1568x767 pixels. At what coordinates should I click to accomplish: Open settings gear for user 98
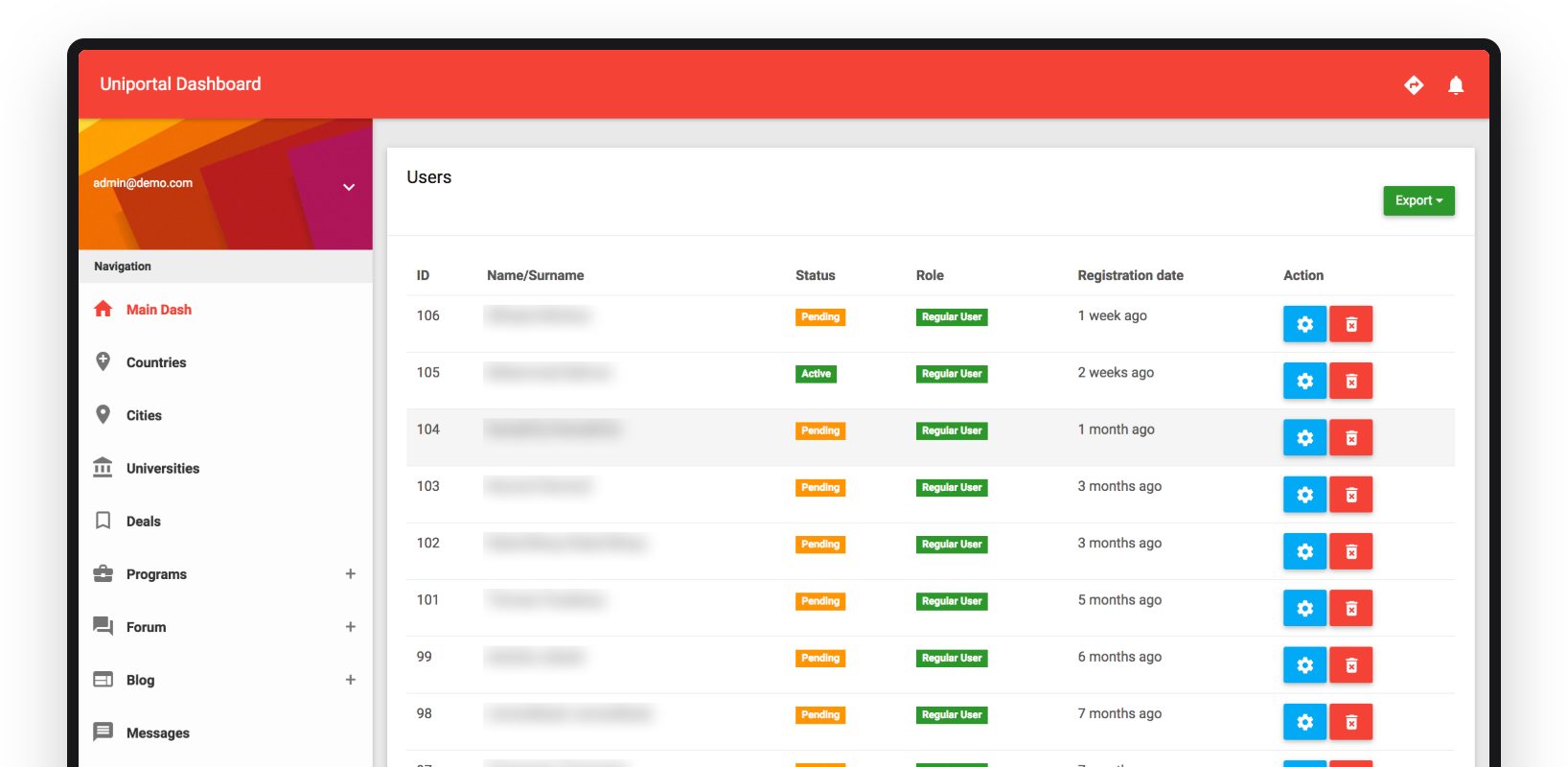coord(1304,722)
